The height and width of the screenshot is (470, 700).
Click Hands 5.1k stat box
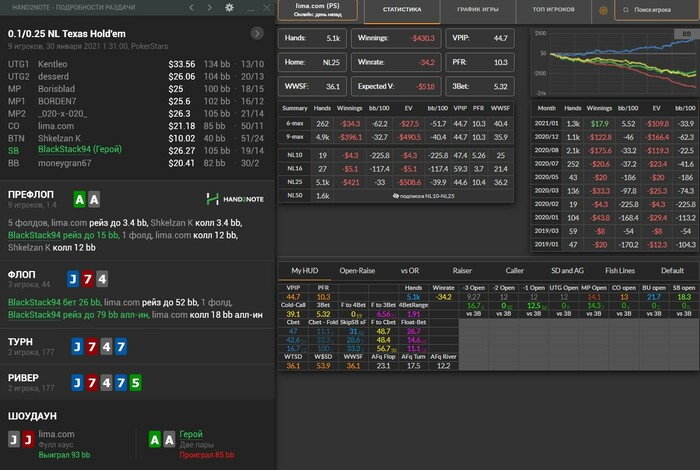(312, 38)
